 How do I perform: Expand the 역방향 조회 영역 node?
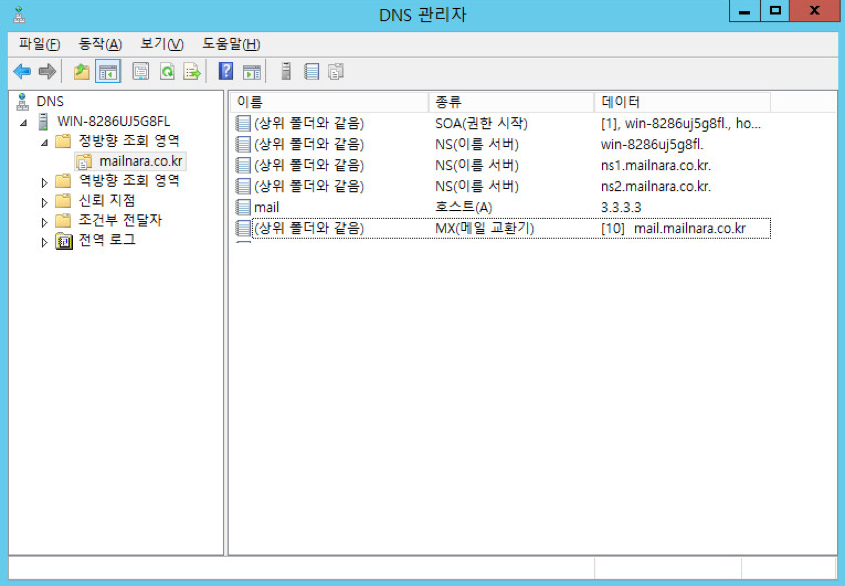44,183
